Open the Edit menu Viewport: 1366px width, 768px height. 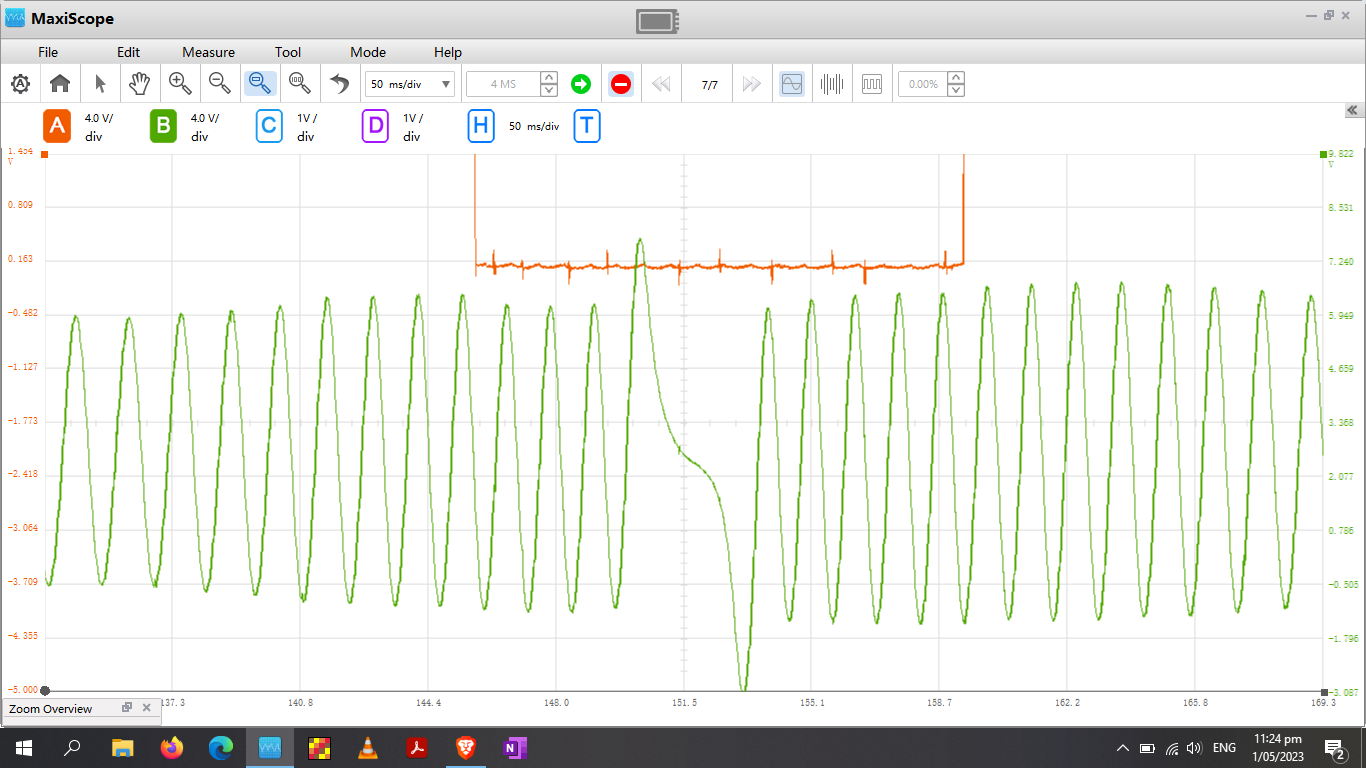[128, 52]
